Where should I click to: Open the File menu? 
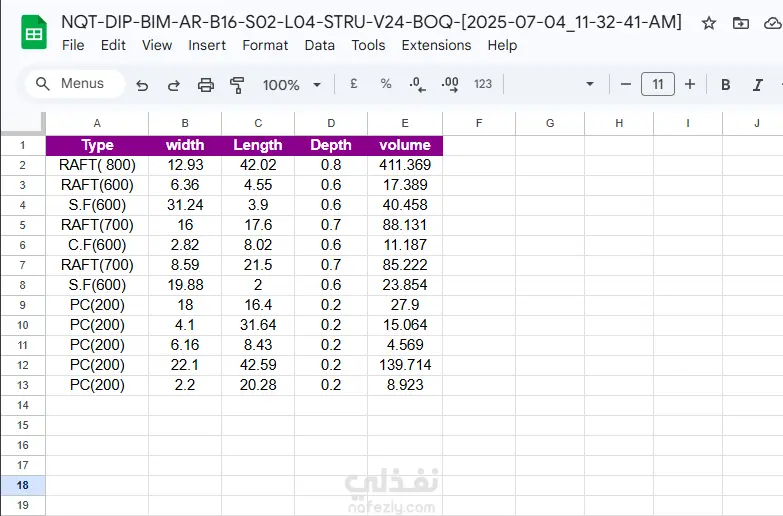(73, 45)
